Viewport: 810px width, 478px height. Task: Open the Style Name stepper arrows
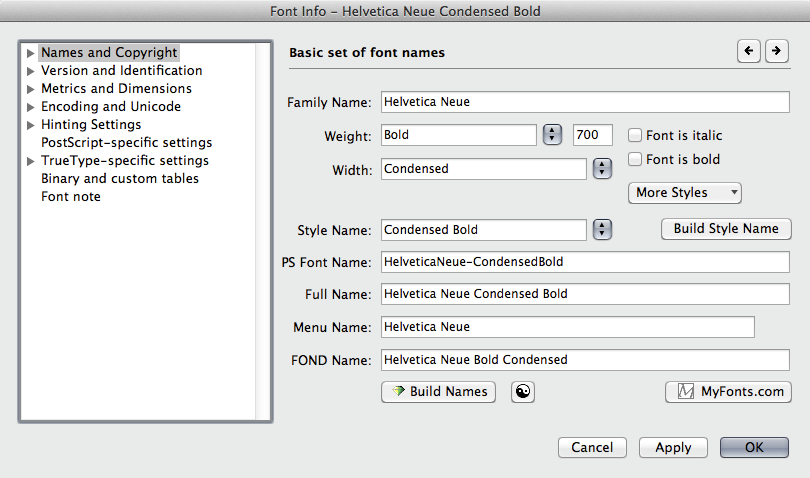coord(602,230)
